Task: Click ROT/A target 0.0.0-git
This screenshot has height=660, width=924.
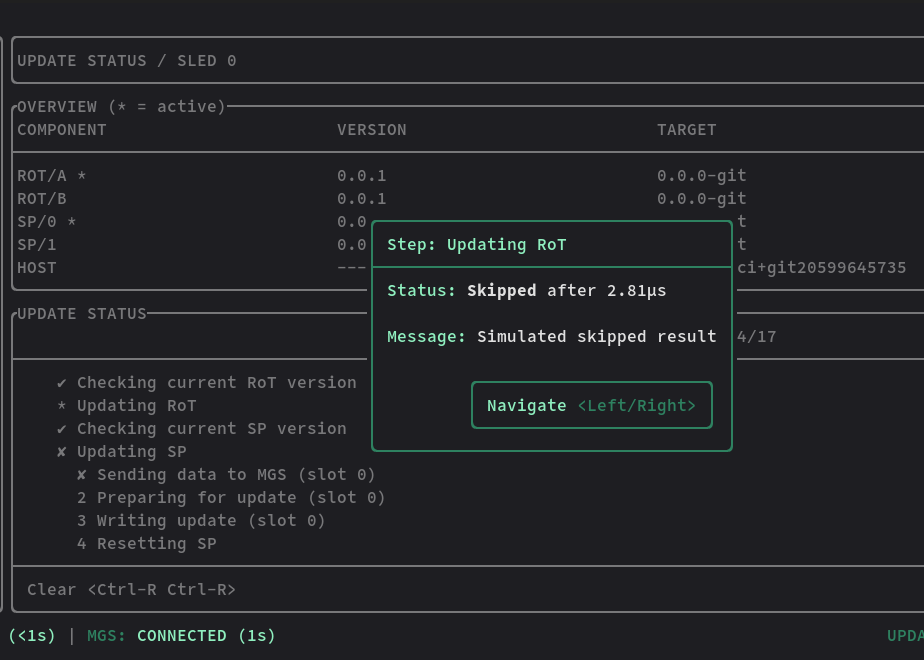Action: tap(702, 176)
